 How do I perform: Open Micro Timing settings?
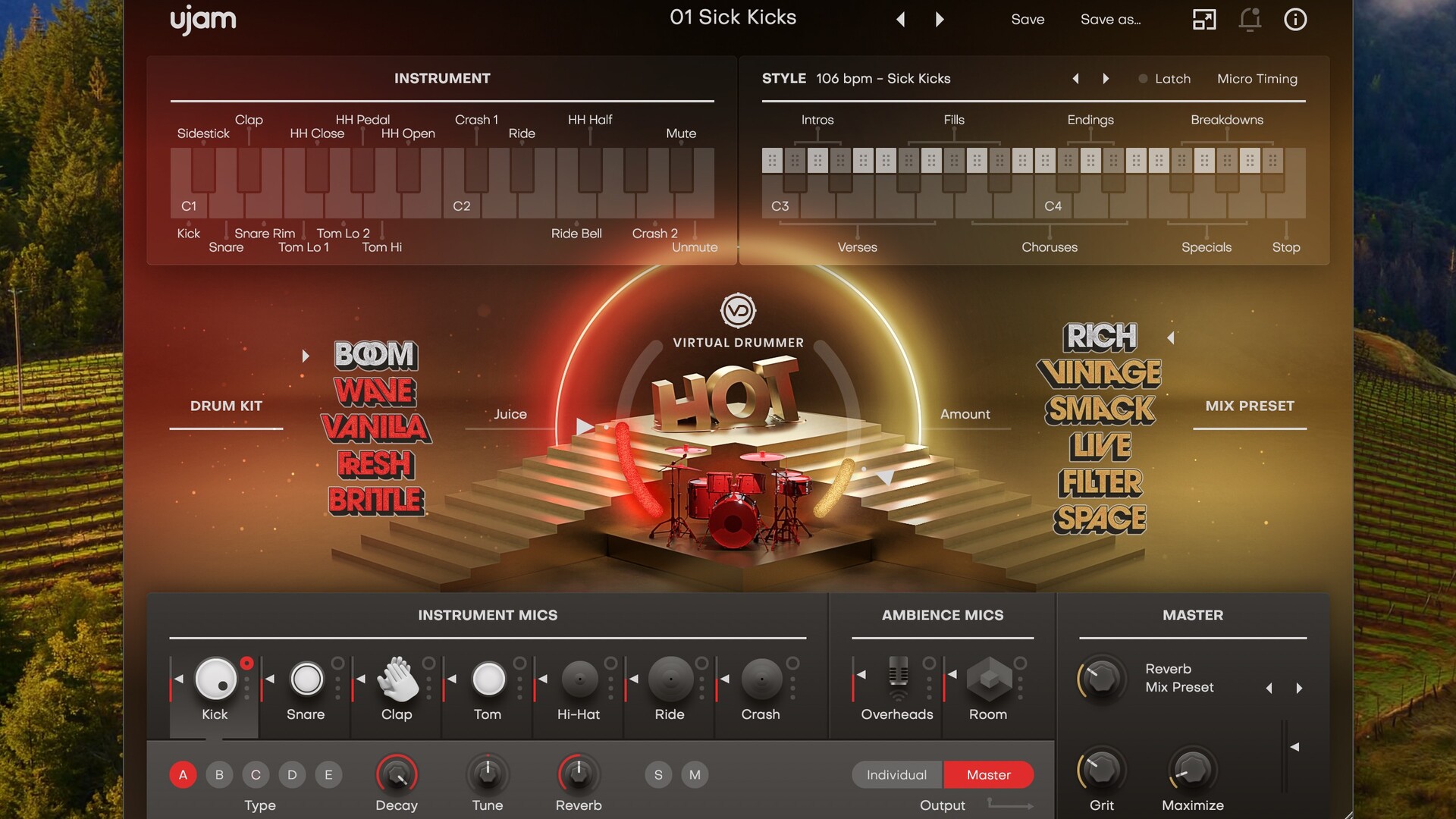click(x=1257, y=79)
